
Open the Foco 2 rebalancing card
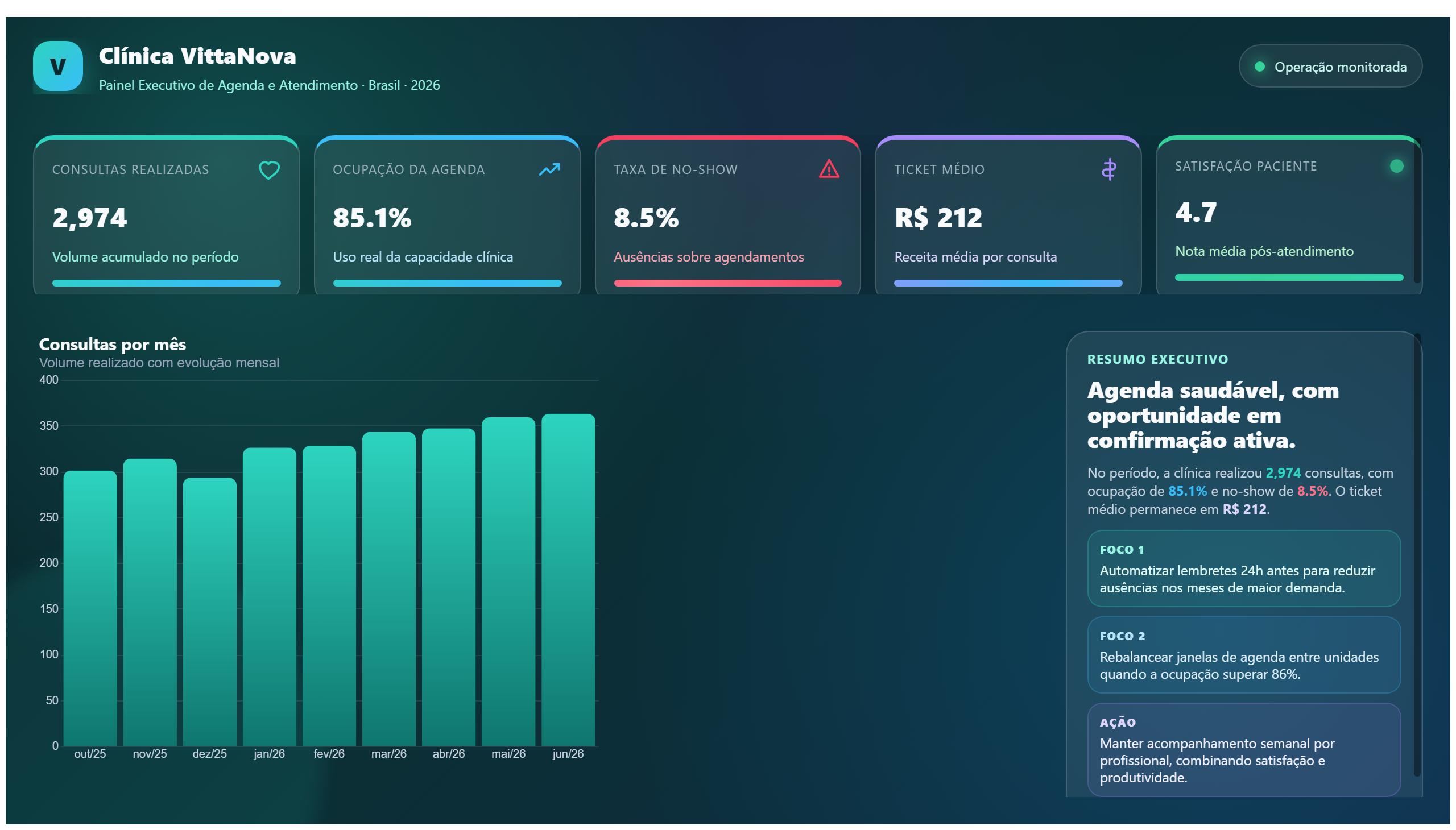[1243, 655]
